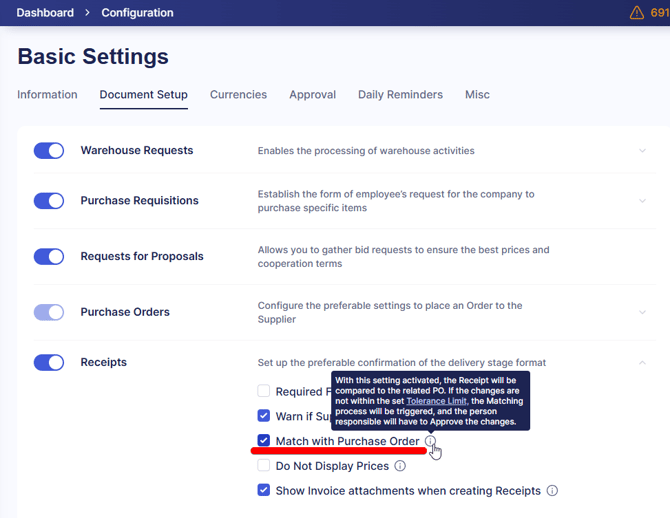The image size is (670, 518).
Task: Expand the Purchase Orders section chevron
Action: pyautogui.click(x=642, y=312)
